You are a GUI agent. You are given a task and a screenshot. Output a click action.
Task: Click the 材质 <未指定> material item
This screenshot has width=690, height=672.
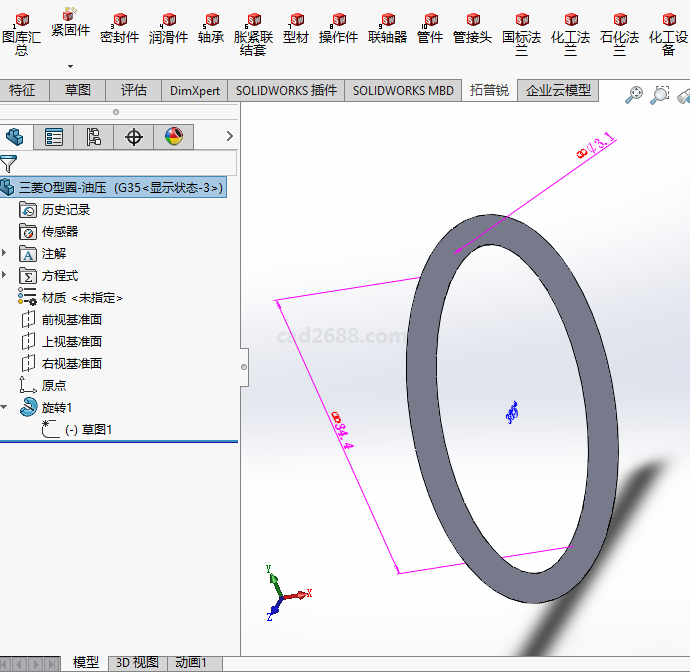(x=82, y=298)
